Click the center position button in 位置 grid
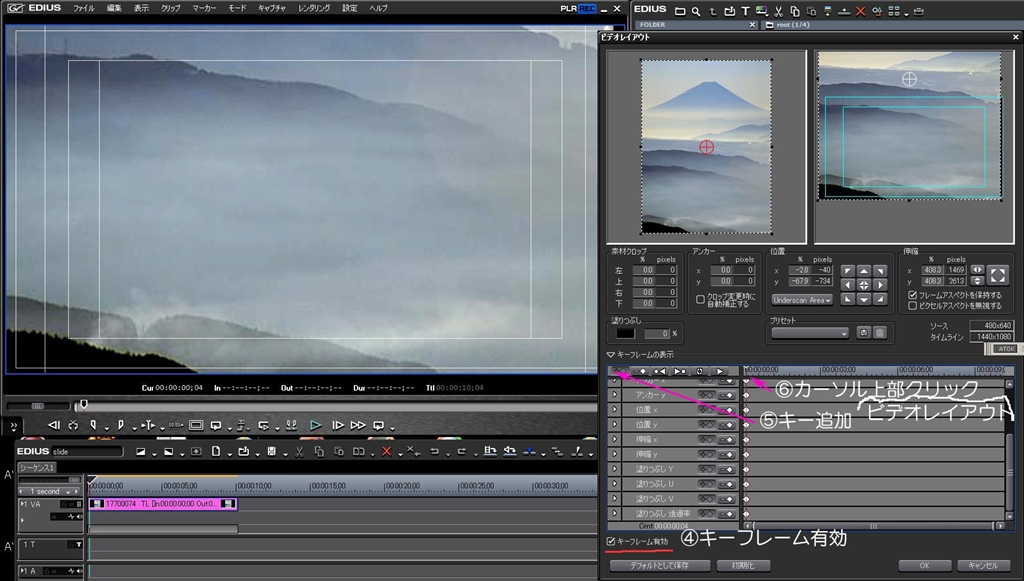Viewport: 1024px width, 581px height. click(864, 285)
